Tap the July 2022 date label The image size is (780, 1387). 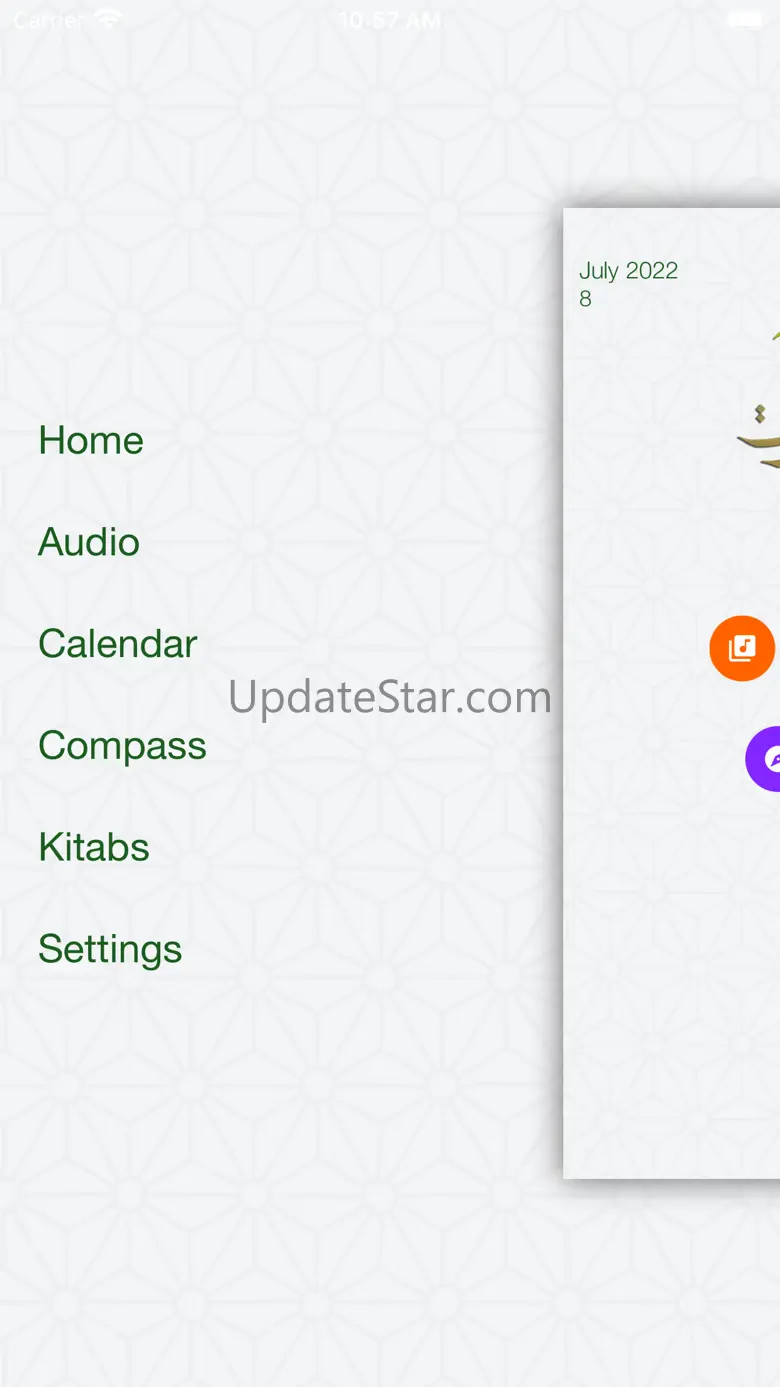pos(628,271)
